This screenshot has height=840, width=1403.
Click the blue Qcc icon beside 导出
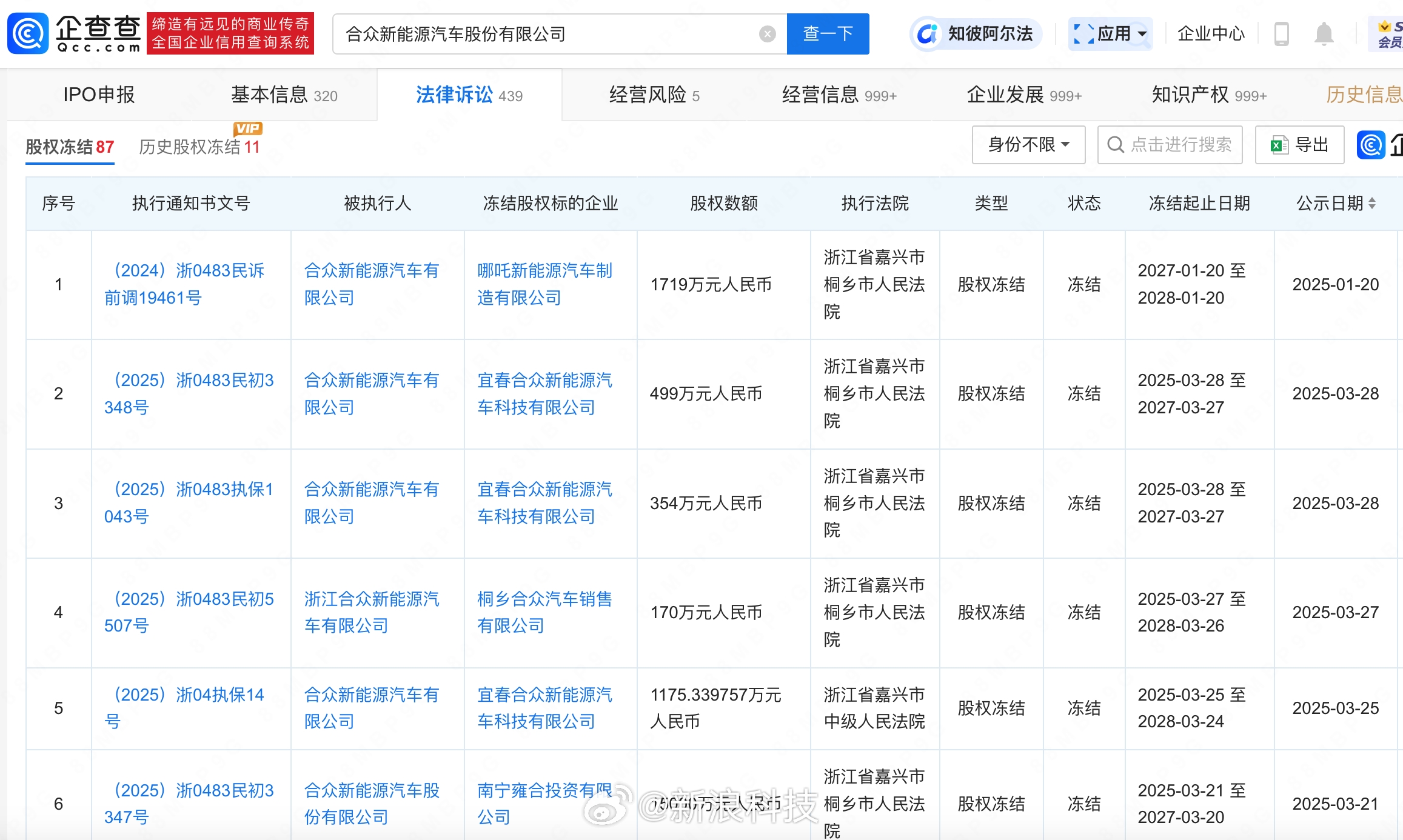(1370, 145)
